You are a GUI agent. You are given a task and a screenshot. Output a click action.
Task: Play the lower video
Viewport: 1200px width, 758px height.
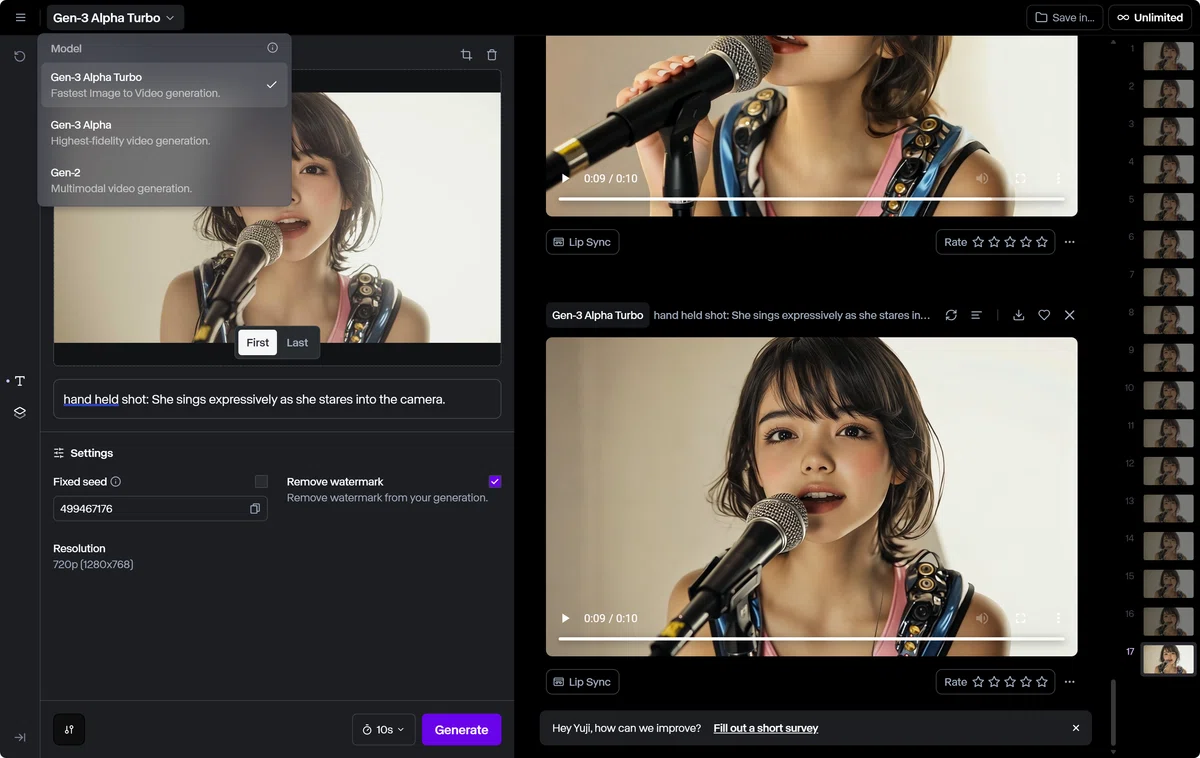click(x=566, y=618)
